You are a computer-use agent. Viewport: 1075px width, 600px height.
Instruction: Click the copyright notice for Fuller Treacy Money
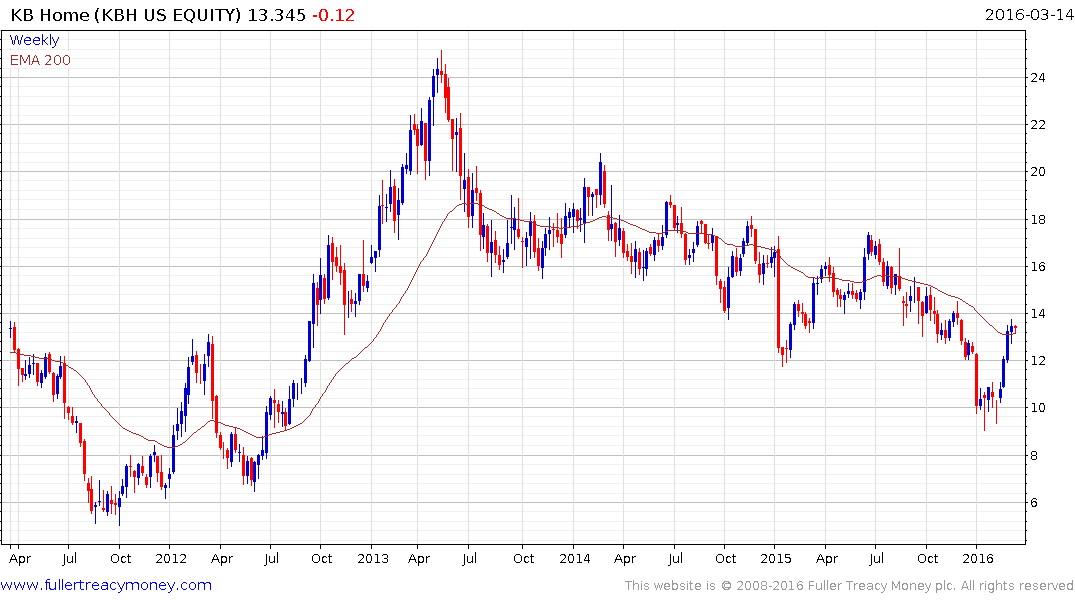tap(849, 586)
